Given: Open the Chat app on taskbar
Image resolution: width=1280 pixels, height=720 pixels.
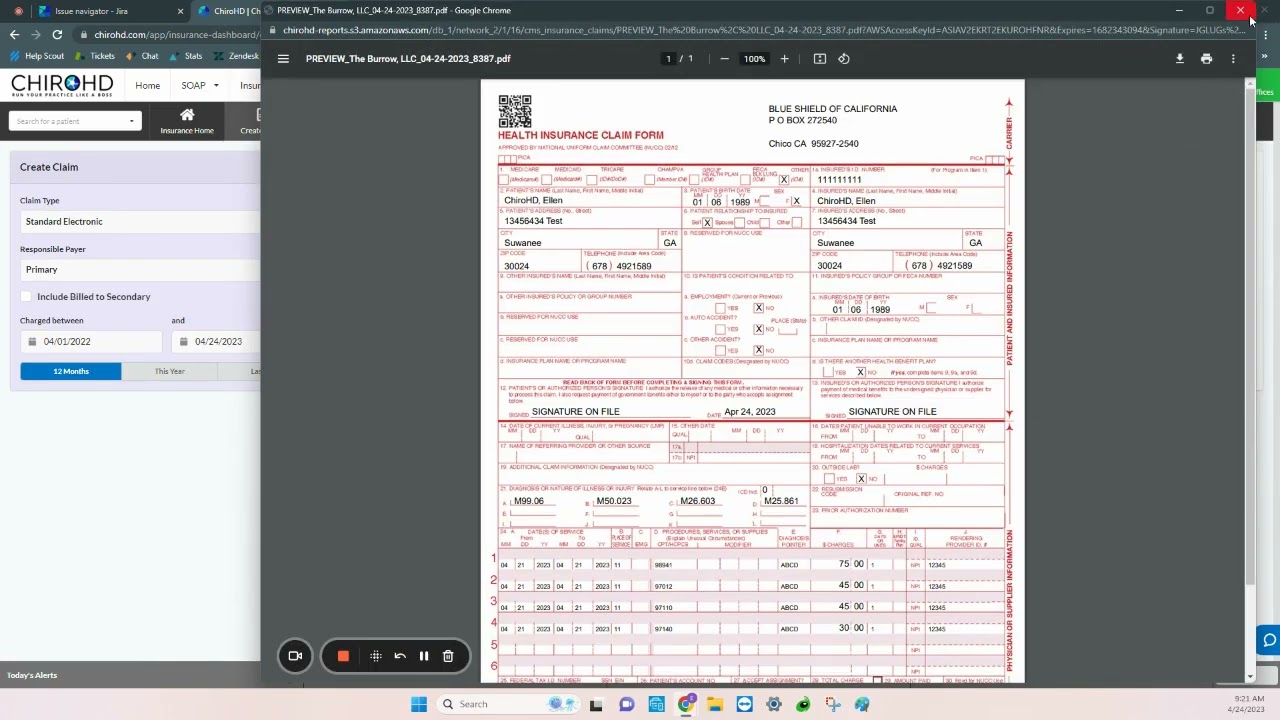Looking at the screenshot, I should pyautogui.click(x=626, y=704).
